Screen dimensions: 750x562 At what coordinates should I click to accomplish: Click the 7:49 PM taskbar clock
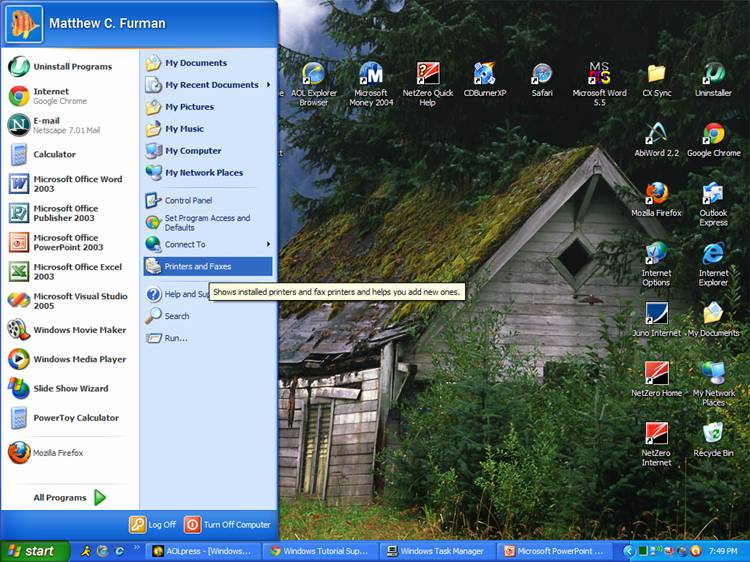coord(723,551)
